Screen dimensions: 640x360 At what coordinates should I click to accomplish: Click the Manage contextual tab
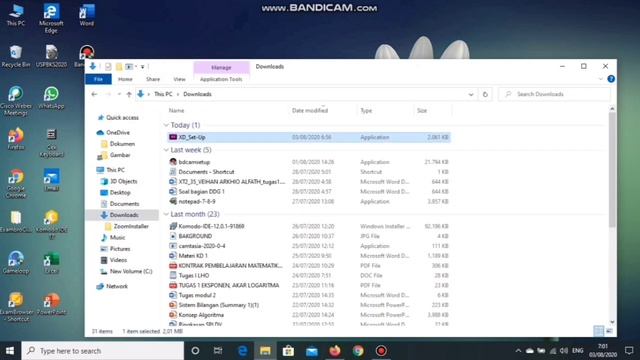221,67
